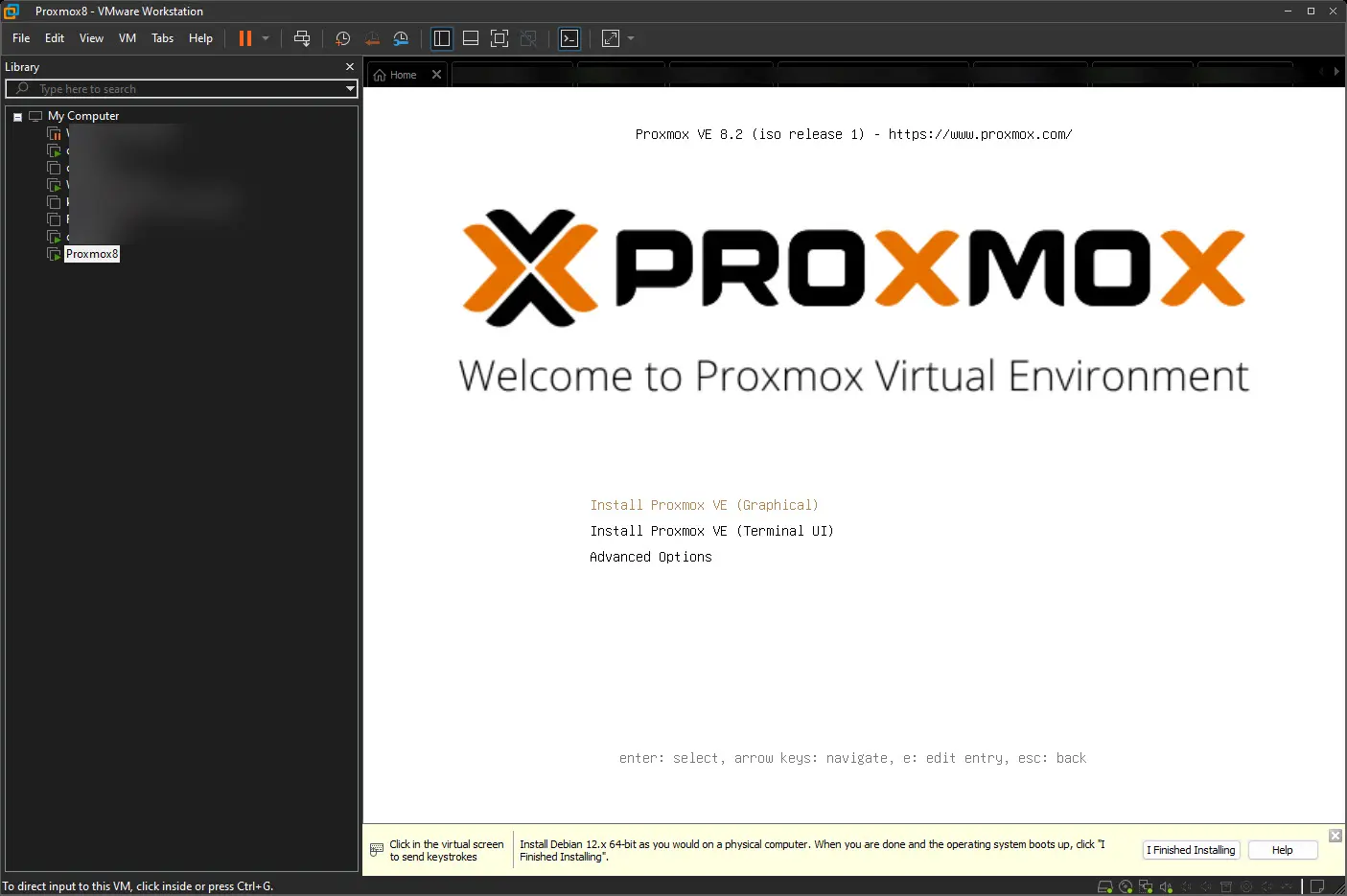
Task: Suspend the VM with the orange pause button
Action: click(245, 38)
